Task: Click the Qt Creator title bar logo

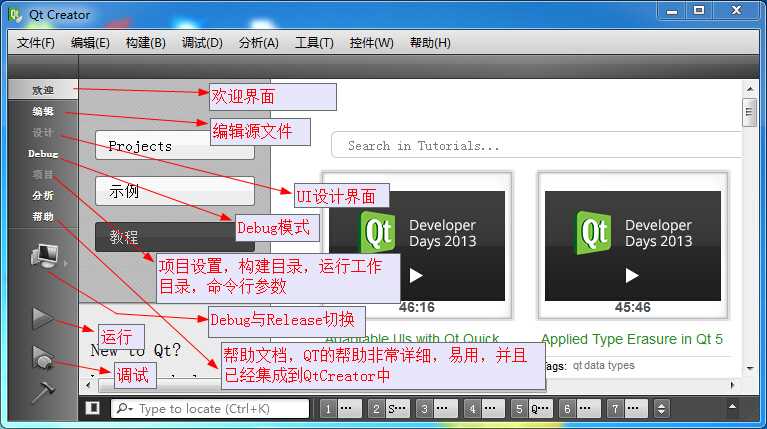Action: (15, 15)
